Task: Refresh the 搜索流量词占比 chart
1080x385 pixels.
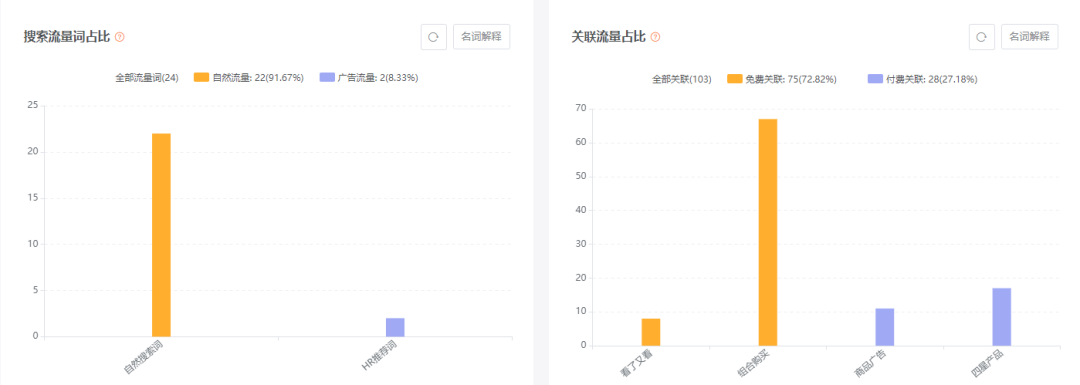Action: [433, 37]
